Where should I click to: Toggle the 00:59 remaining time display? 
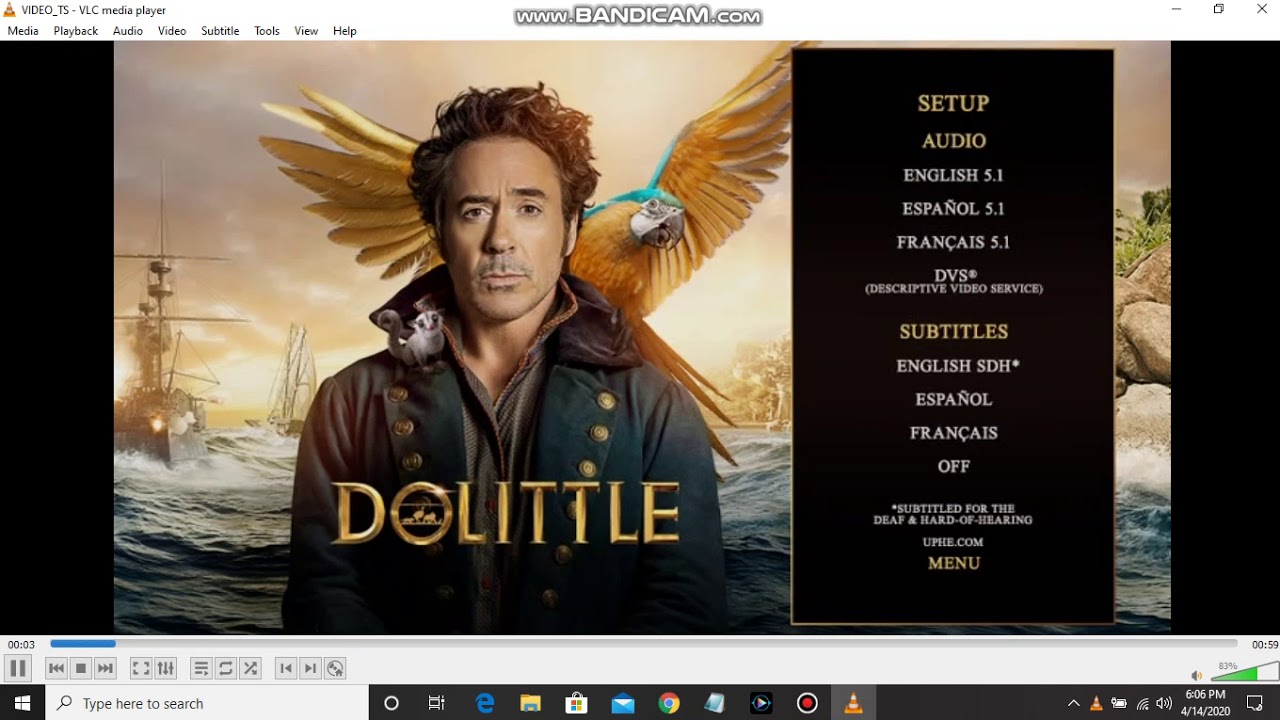click(x=1264, y=645)
